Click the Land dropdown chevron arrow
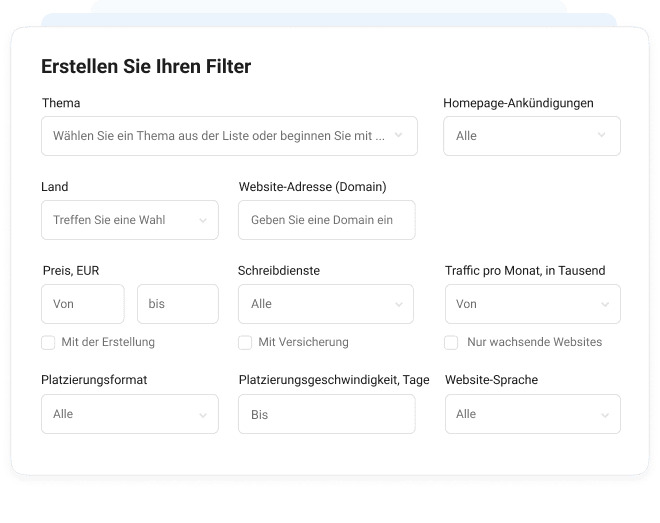660x523 pixels. pos(203,220)
